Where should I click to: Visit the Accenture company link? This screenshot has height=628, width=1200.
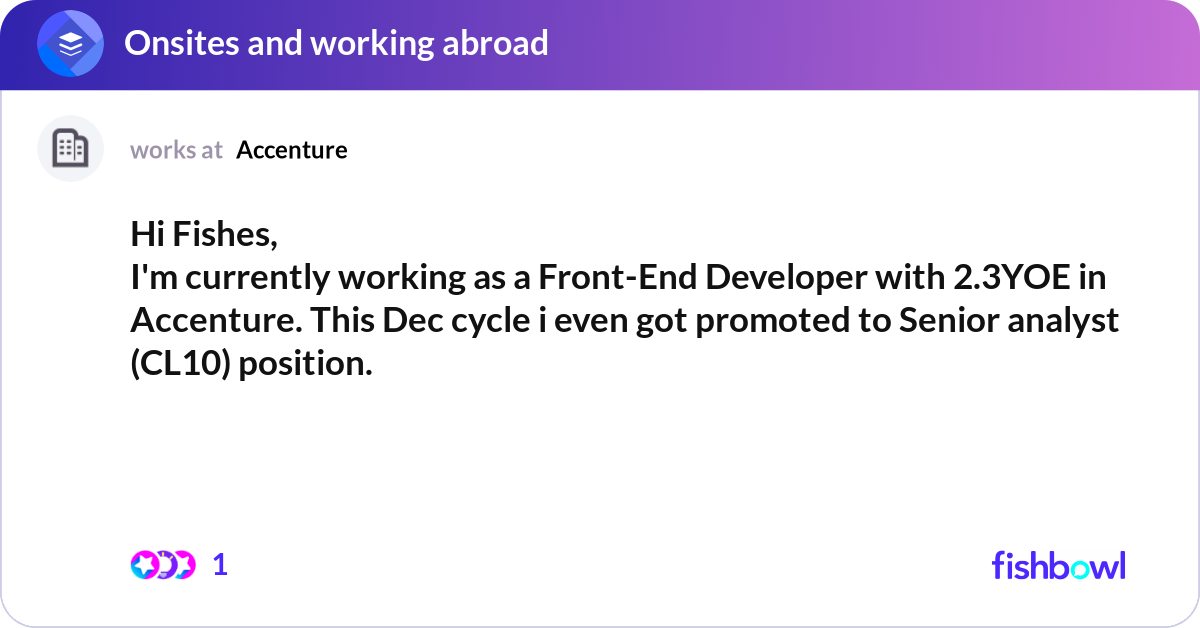[292, 150]
